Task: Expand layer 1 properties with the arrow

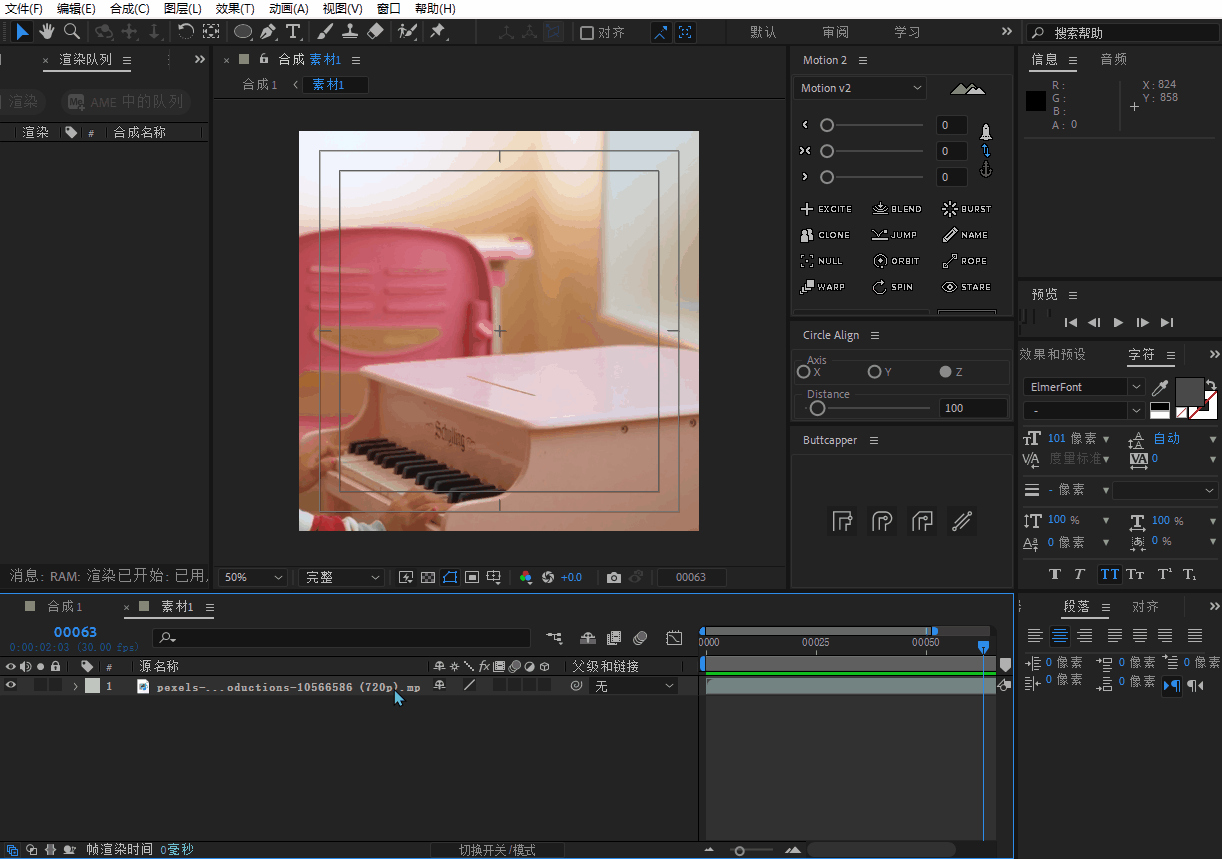Action: click(75, 686)
